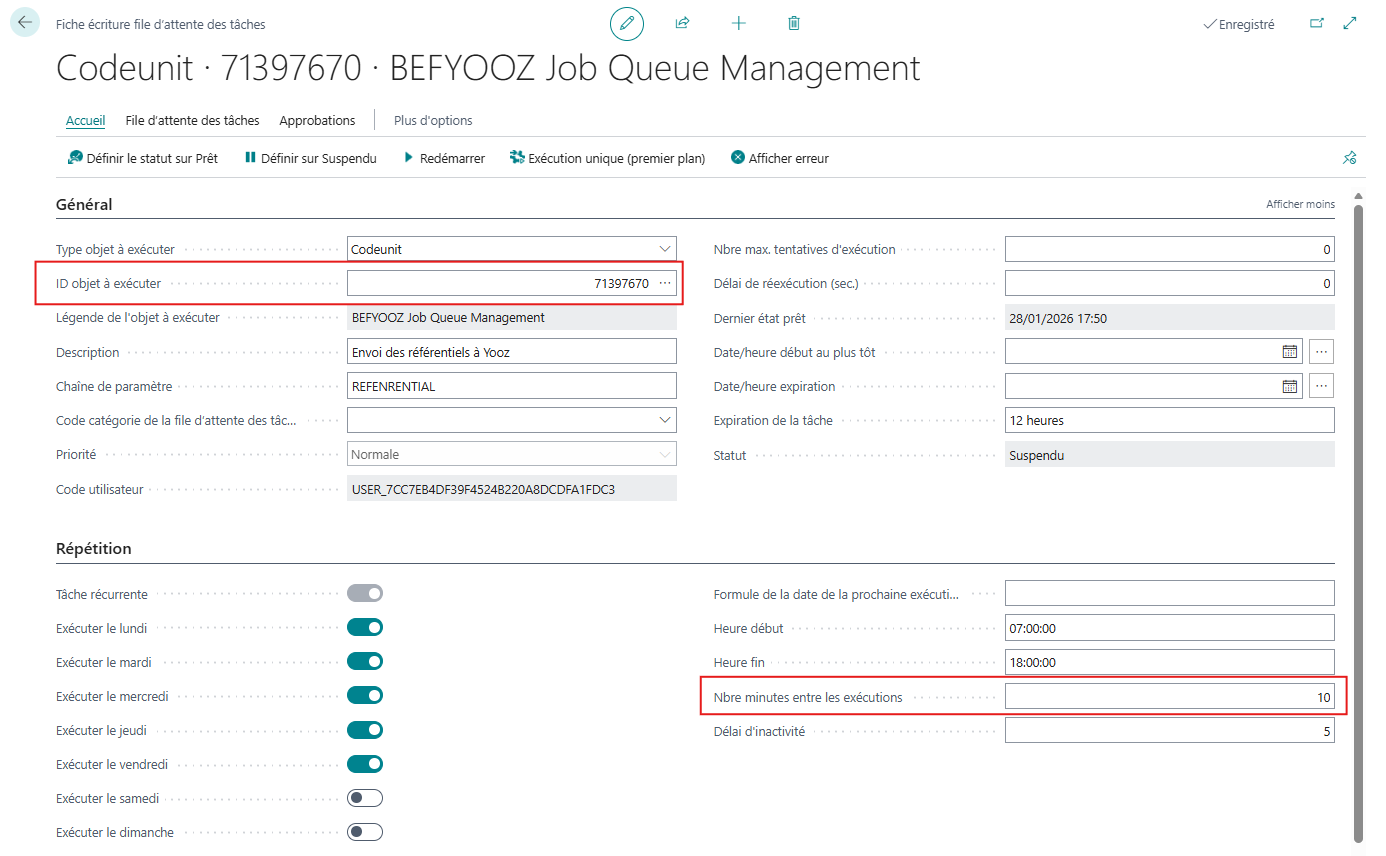This screenshot has width=1386, height=856.
Task: Click the share icon
Action: click(x=683, y=23)
